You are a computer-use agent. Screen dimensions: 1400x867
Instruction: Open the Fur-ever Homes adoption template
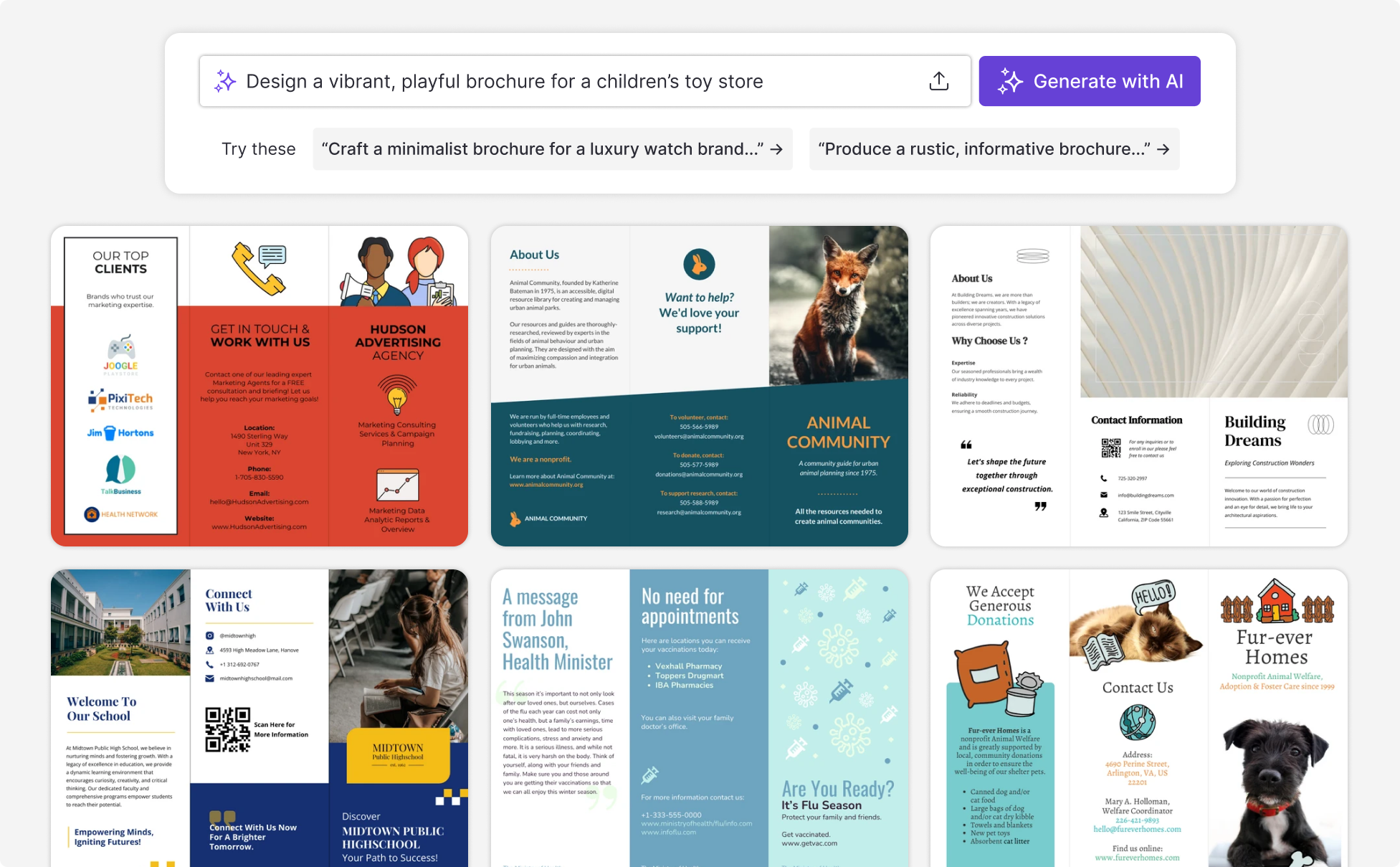point(1139,717)
